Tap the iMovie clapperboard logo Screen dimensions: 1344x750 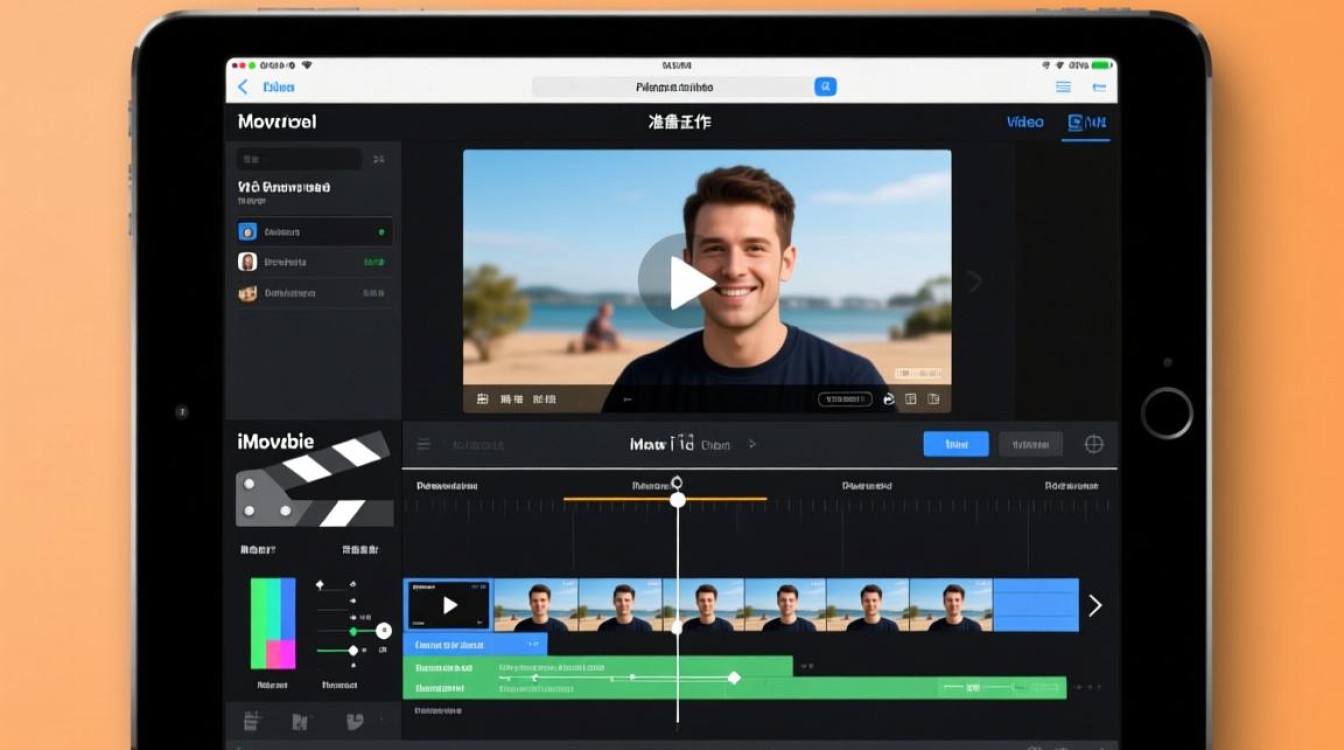point(314,479)
